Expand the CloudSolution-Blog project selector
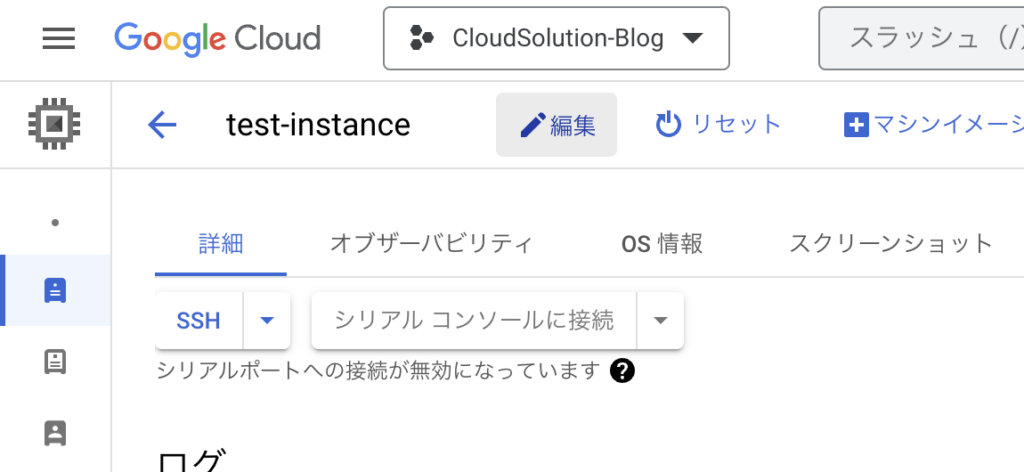Viewport: 1024px width, 472px height. tap(556, 39)
